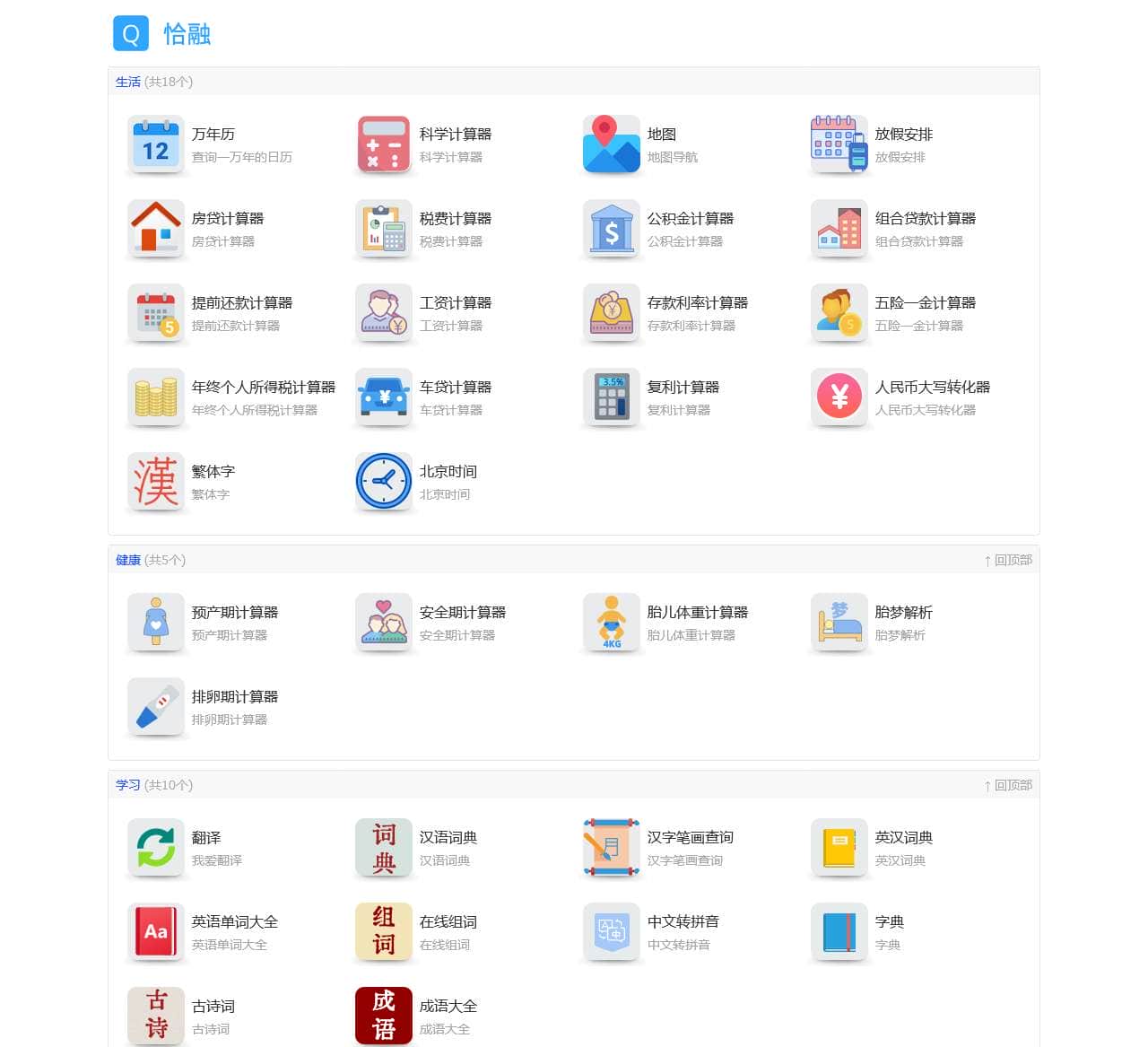Click the 字典 blue book icon

839,931
